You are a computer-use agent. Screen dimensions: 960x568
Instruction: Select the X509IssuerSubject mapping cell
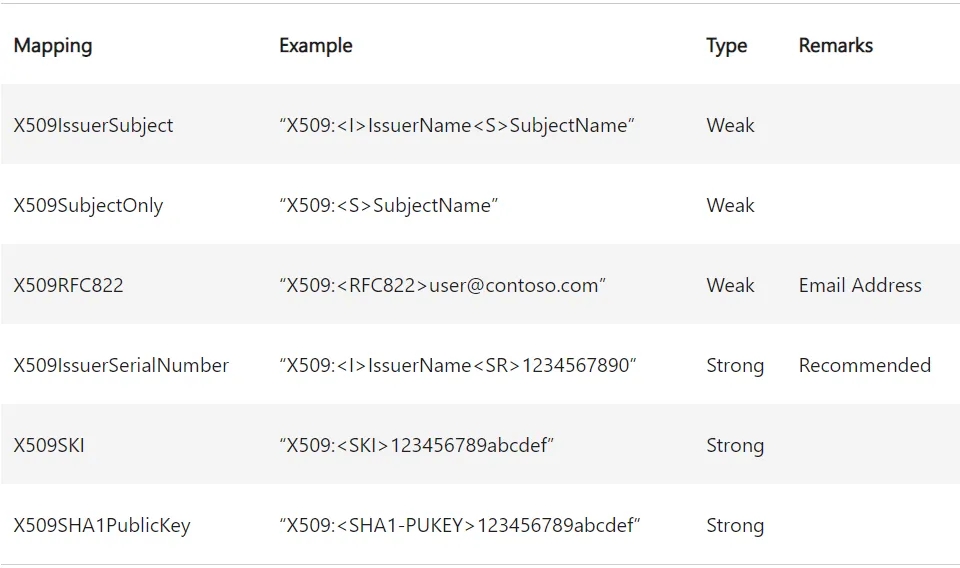pyautogui.click(x=93, y=125)
